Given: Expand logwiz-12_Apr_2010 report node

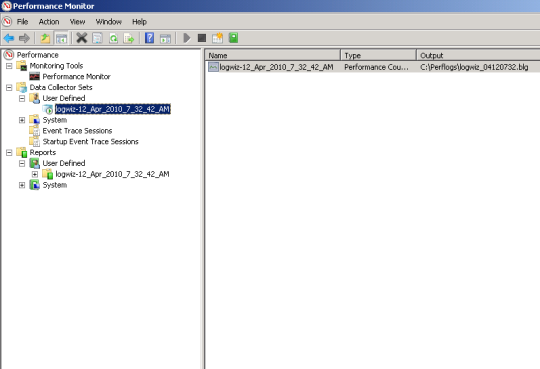Looking at the screenshot, I should [35, 174].
